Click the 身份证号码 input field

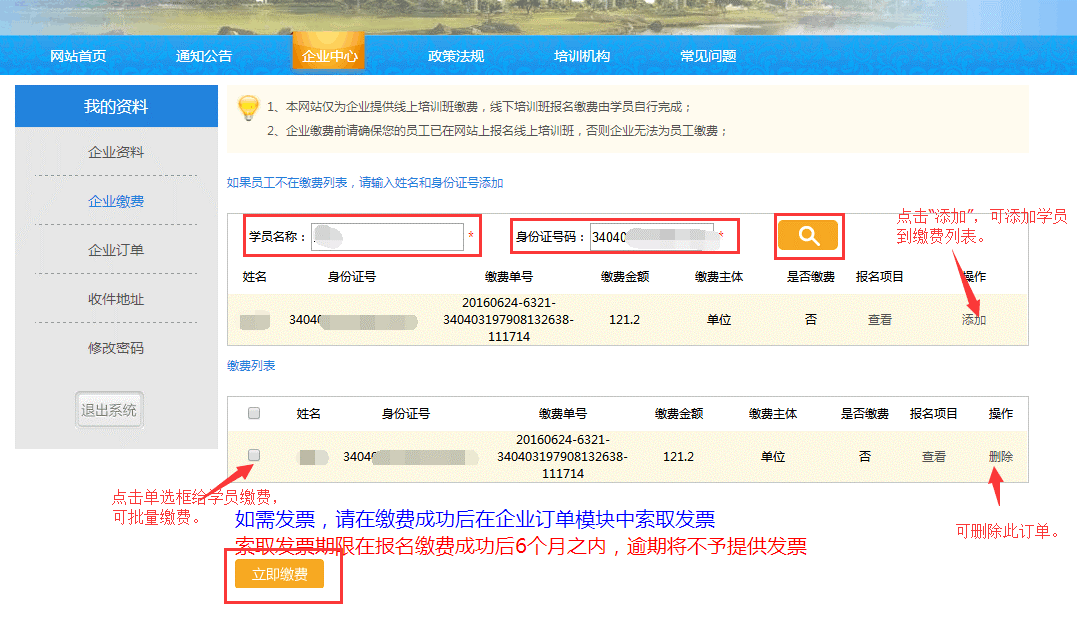point(651,237)
